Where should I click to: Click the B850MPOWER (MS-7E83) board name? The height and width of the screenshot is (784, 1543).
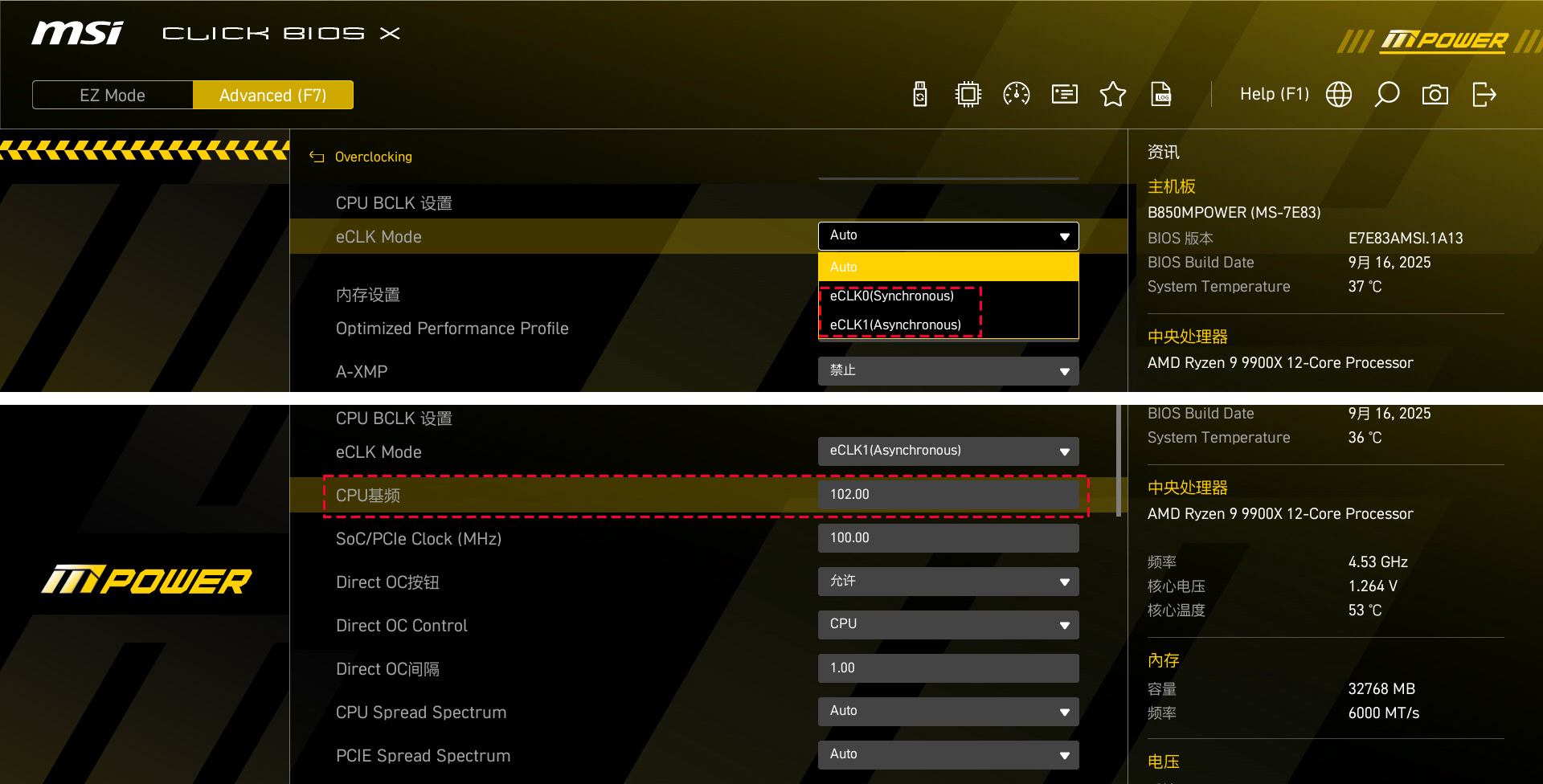[x=1234, y=213]
